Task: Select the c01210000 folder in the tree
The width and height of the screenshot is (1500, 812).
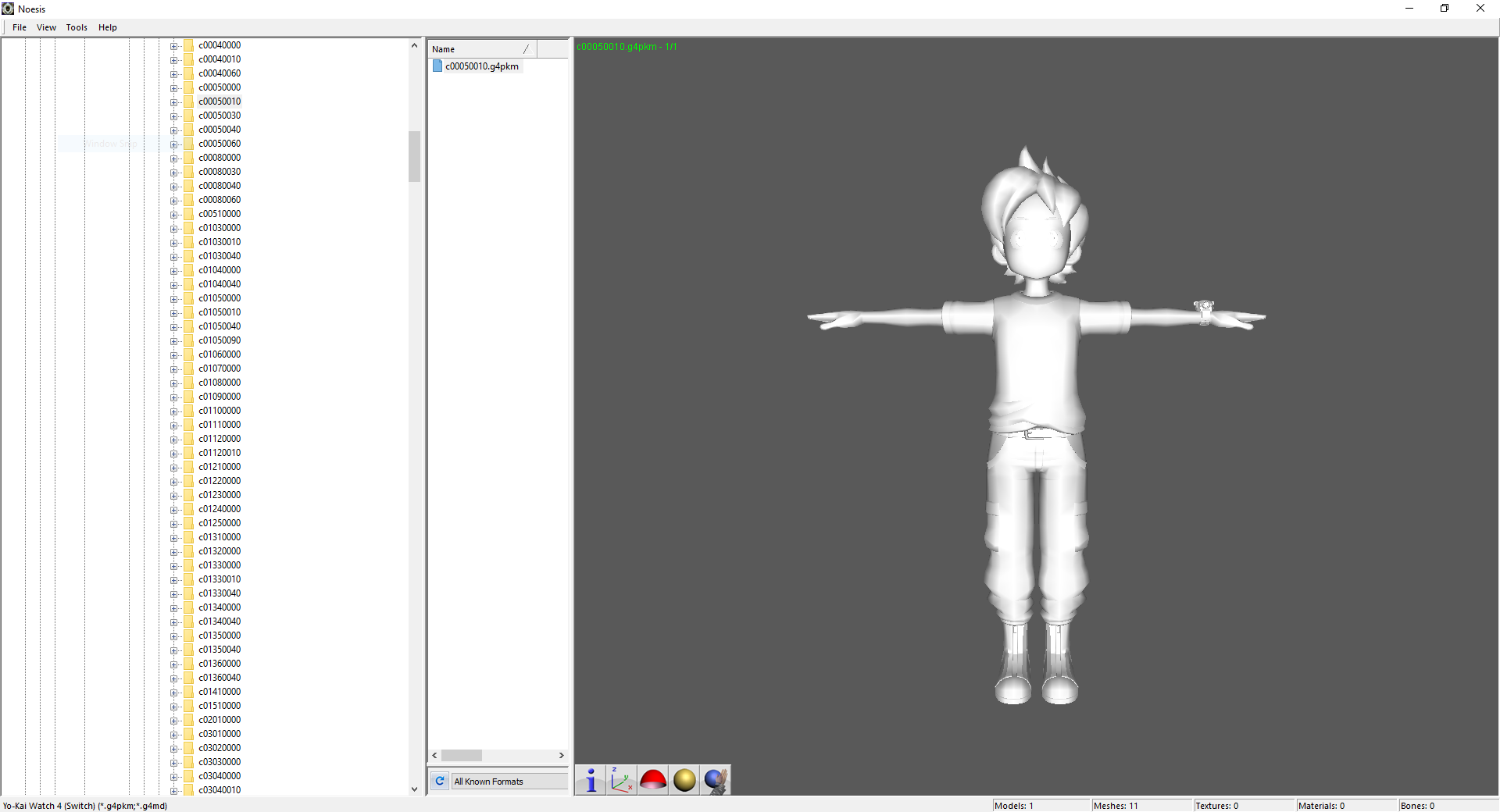Action: click(x=220, y=467)
